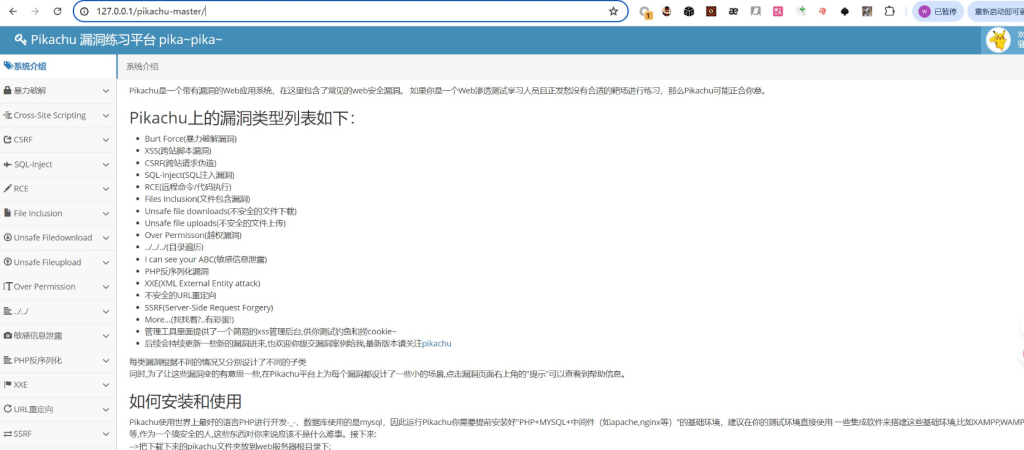
Task: Expand Cross-Site Scripting submenu chevron
Action: tap(106, 115)
